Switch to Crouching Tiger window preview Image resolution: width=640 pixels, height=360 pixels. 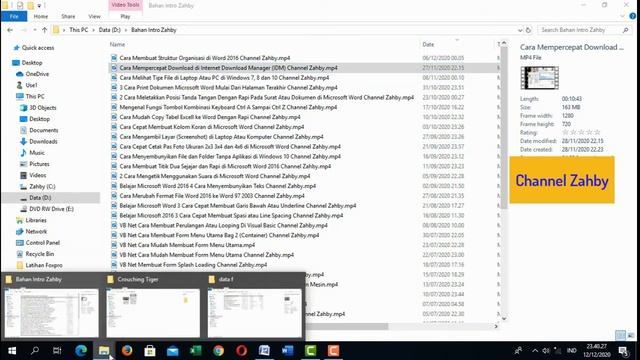[x=153, y=308]
